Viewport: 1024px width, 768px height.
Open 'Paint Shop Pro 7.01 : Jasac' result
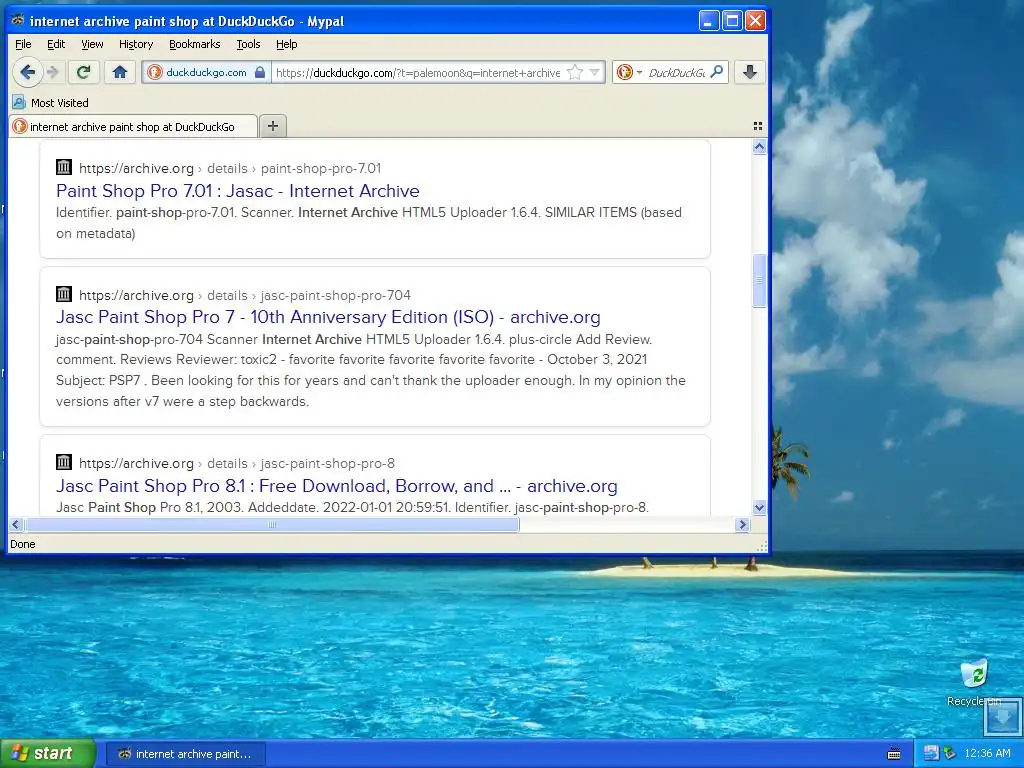[x=238, y=191]
